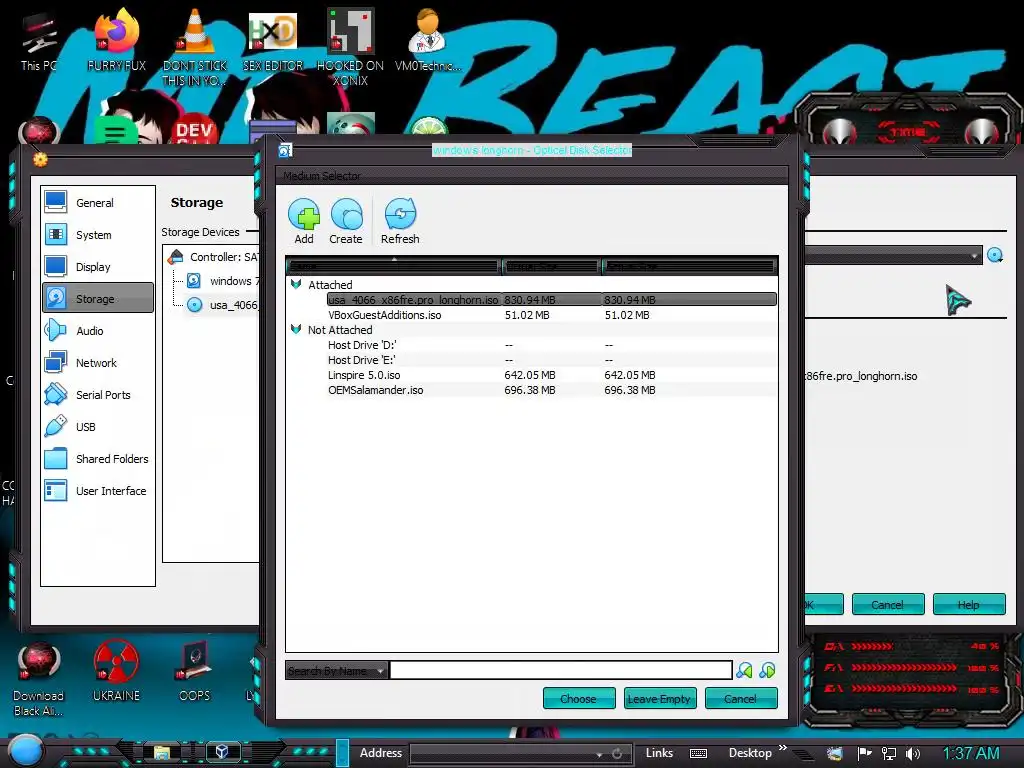Open General settings category

[x=98, y=202]
